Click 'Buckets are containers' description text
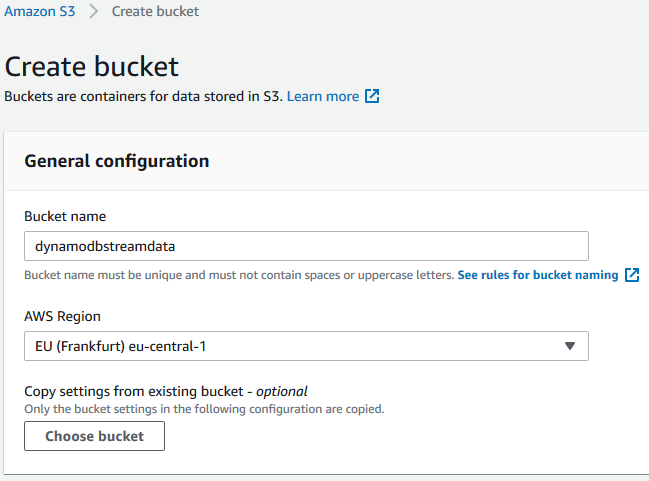The height and width of the screenshot is (481, 649). (143, 96)
